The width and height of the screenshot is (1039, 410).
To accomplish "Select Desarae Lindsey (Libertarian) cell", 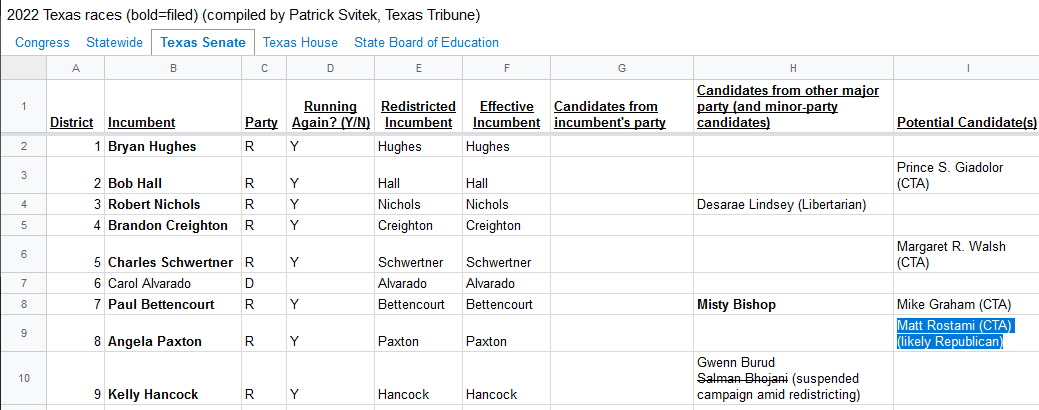I will point(793,204).
